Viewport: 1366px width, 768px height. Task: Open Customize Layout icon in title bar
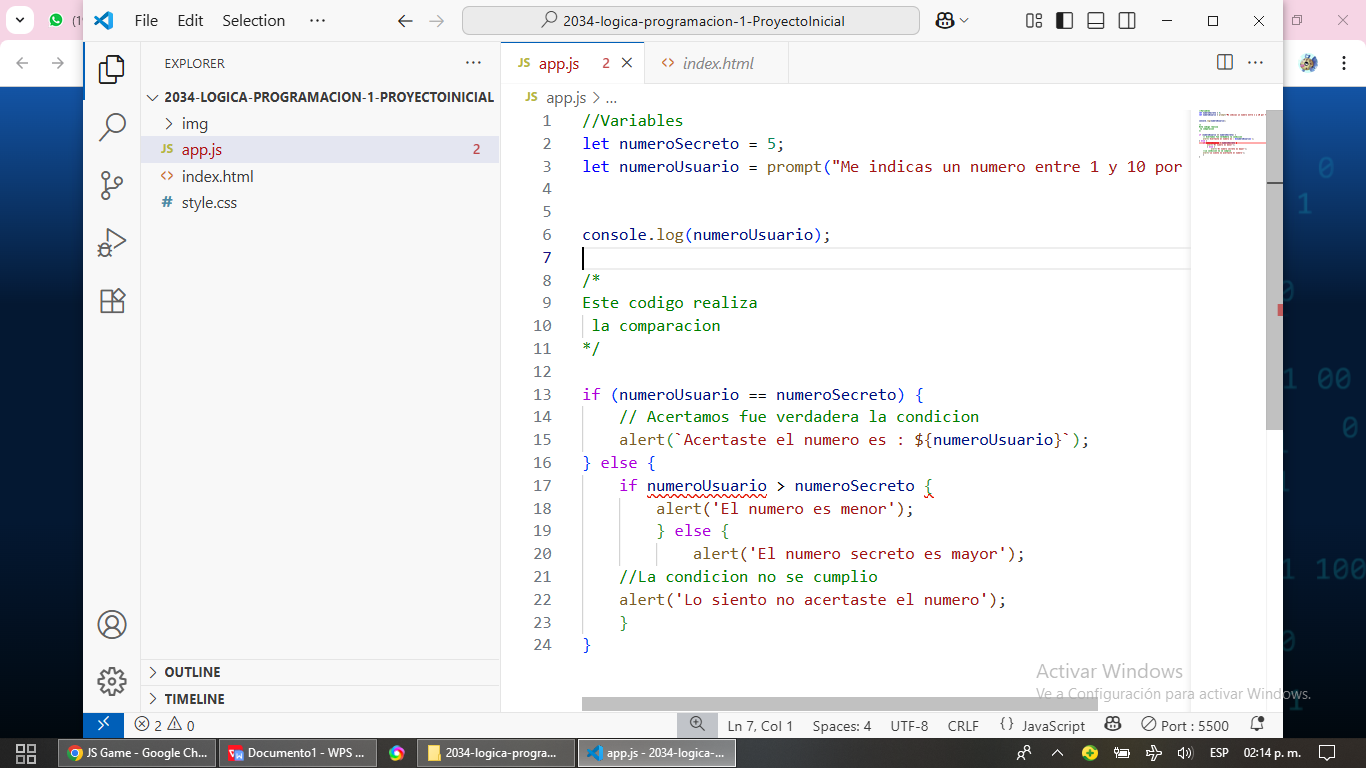[x=1034, y=21]
